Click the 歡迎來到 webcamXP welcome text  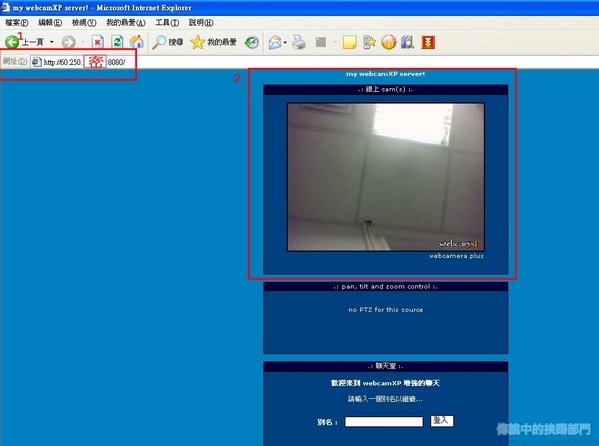385,383
